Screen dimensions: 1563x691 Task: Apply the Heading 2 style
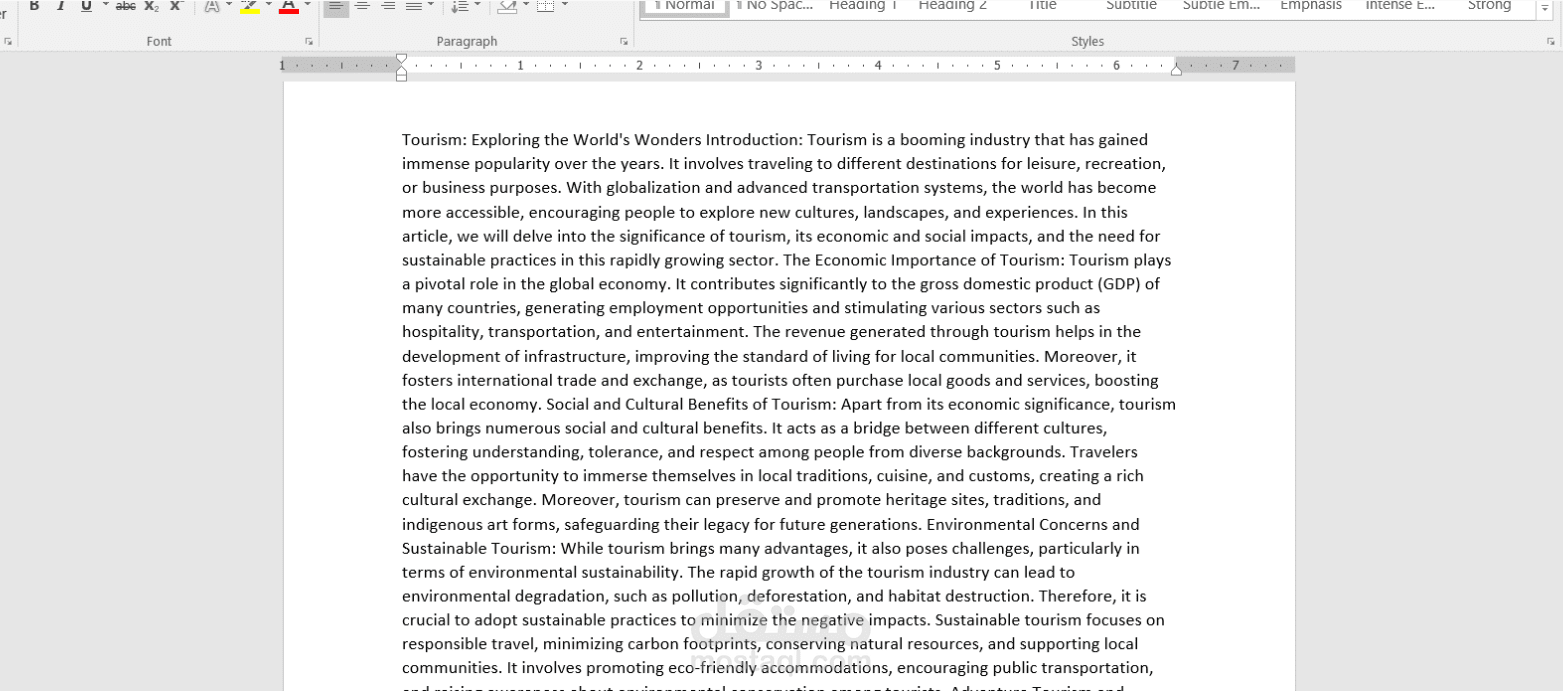(x=952, y=6)
